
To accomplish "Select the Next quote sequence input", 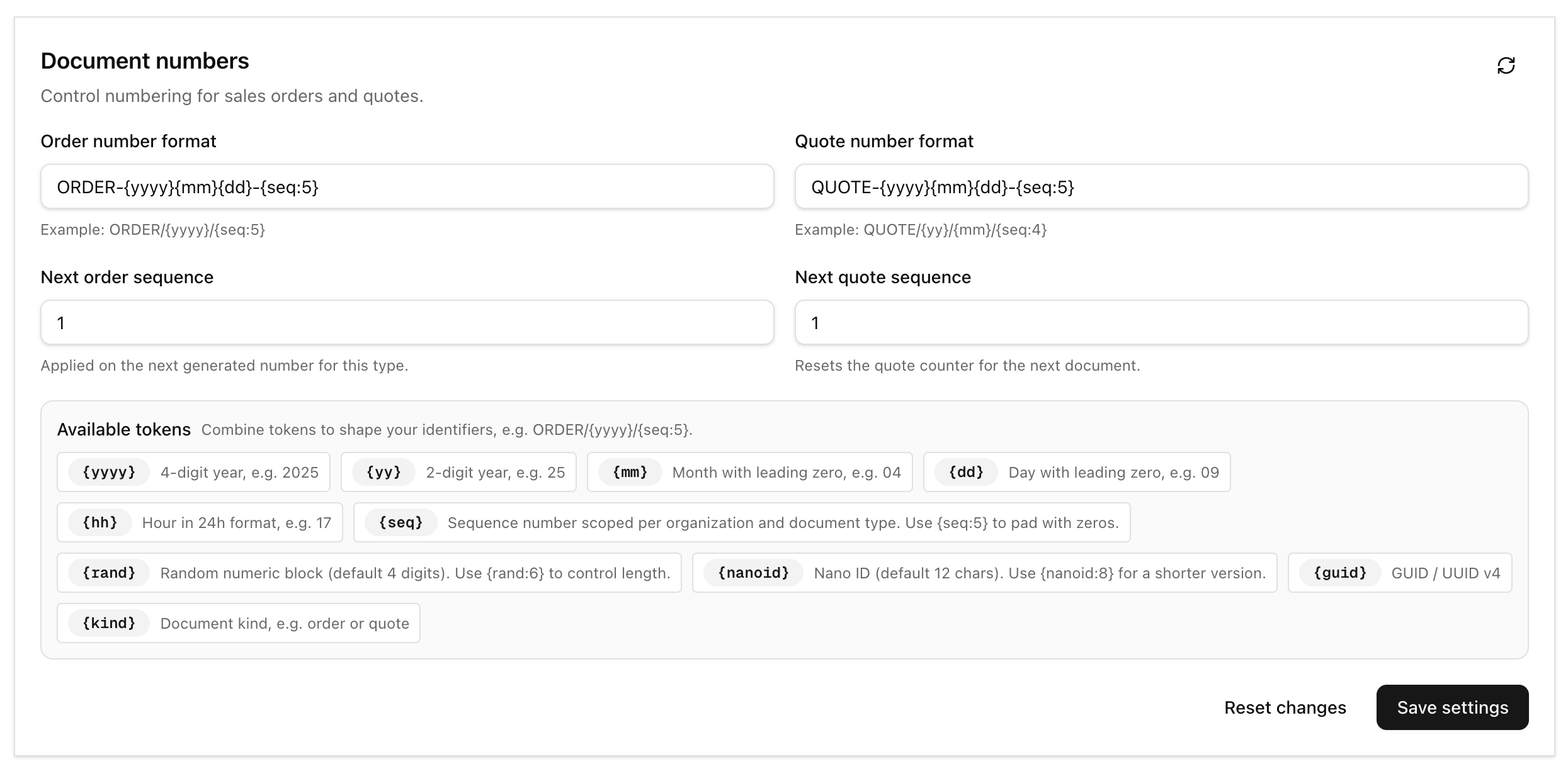I will [x=1161, y=323].
